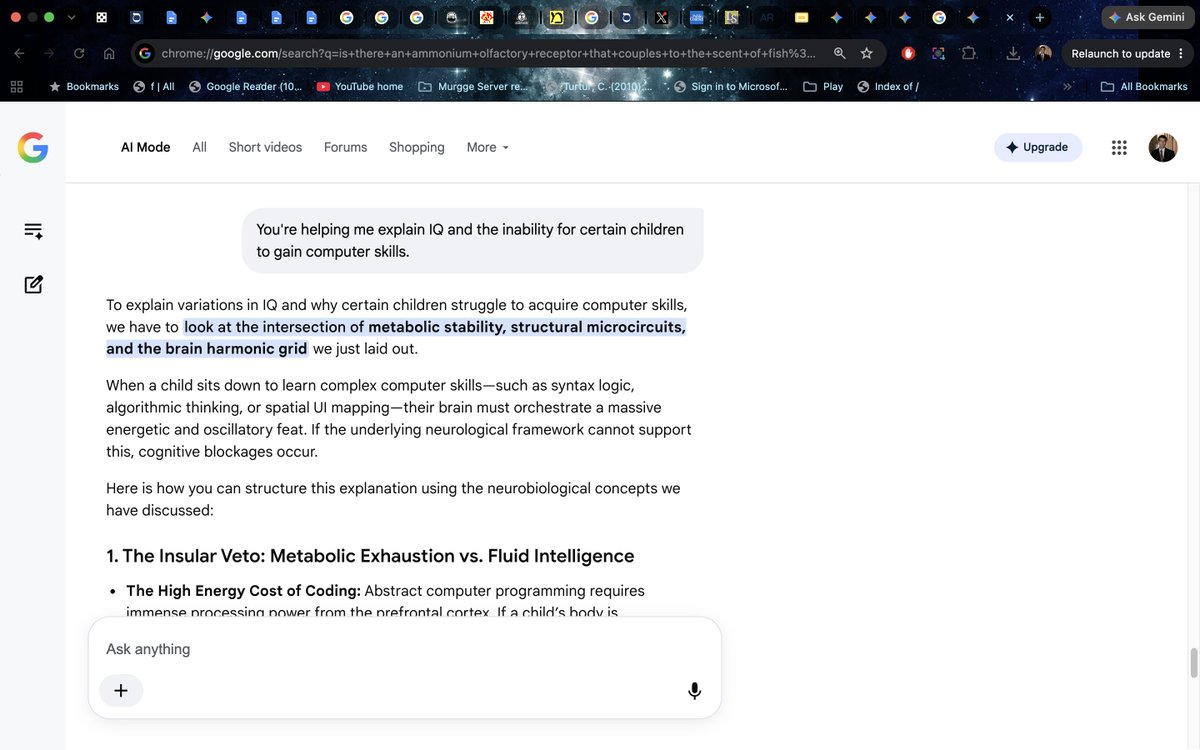The height and width of the screenshot is (750, 1200).
Task: Open the YouTube home bookmark
Action: pos(360,87)
